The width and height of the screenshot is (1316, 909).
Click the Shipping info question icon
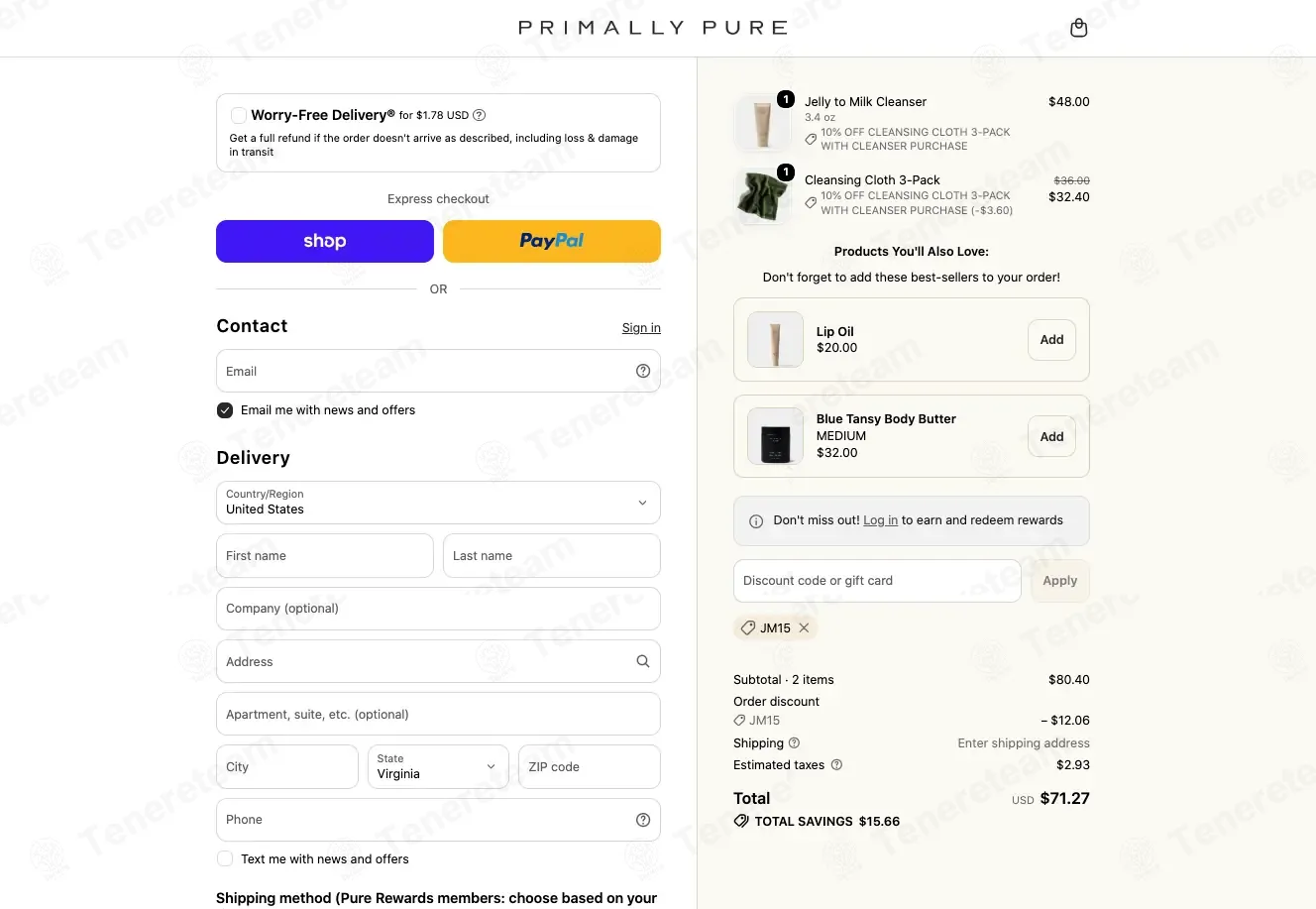tap(794, 743)
